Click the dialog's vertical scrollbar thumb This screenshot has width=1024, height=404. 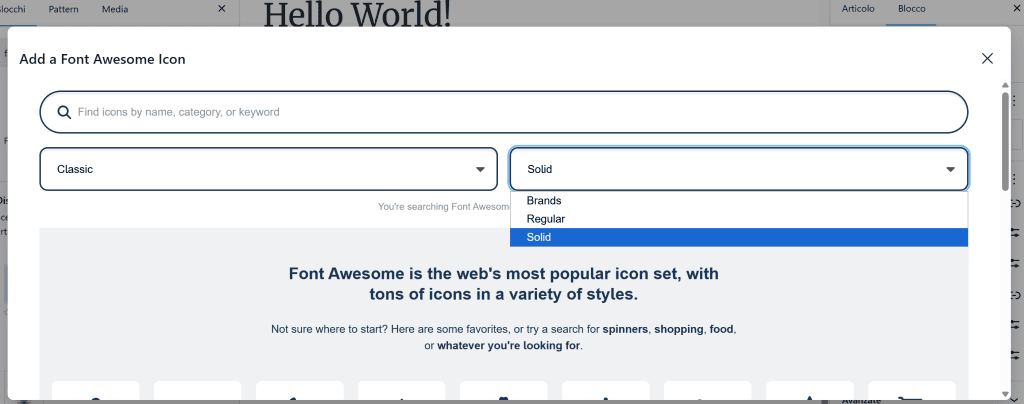[1005, 141]
